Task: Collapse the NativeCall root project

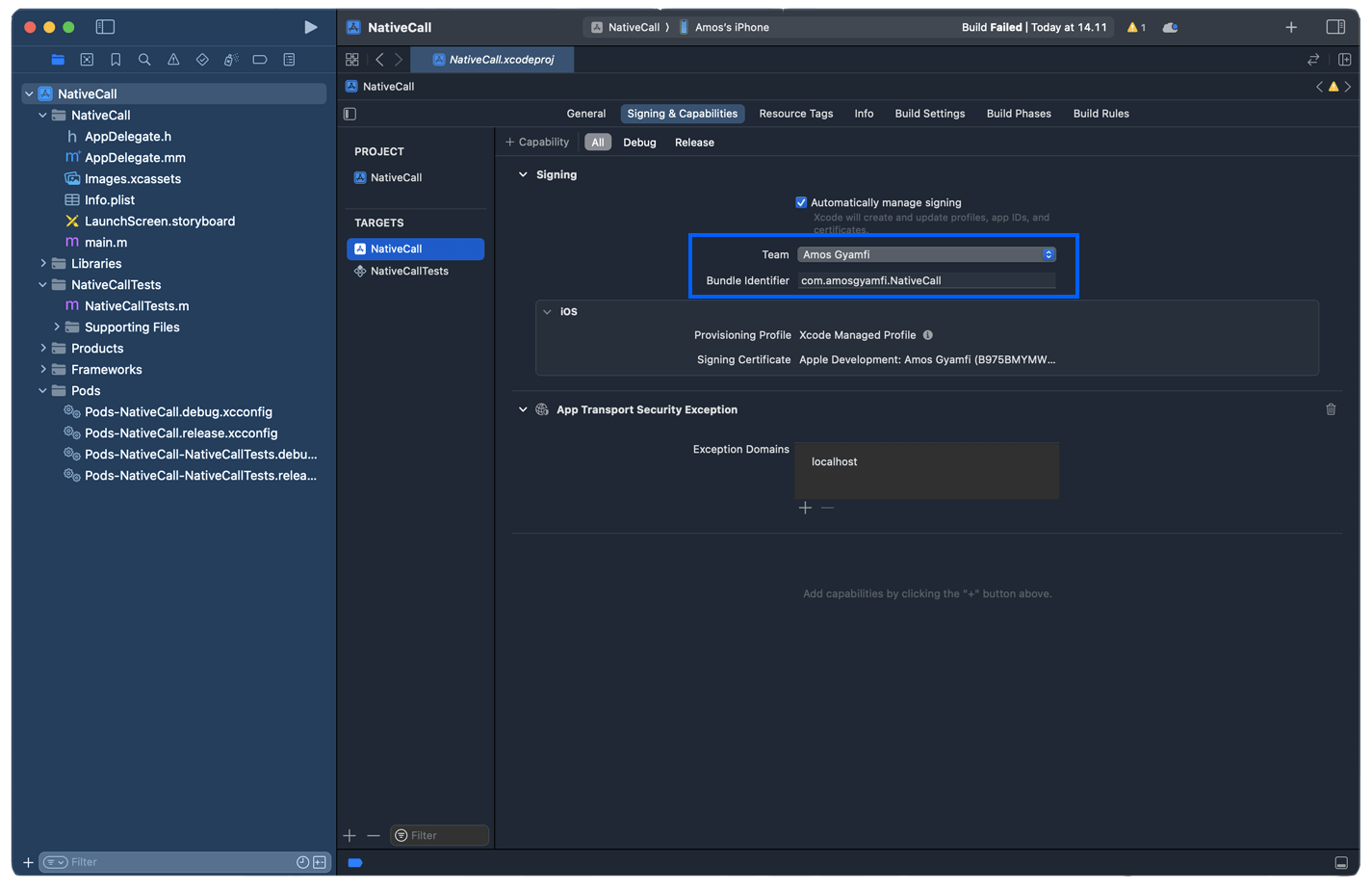Action: point(29,93)
